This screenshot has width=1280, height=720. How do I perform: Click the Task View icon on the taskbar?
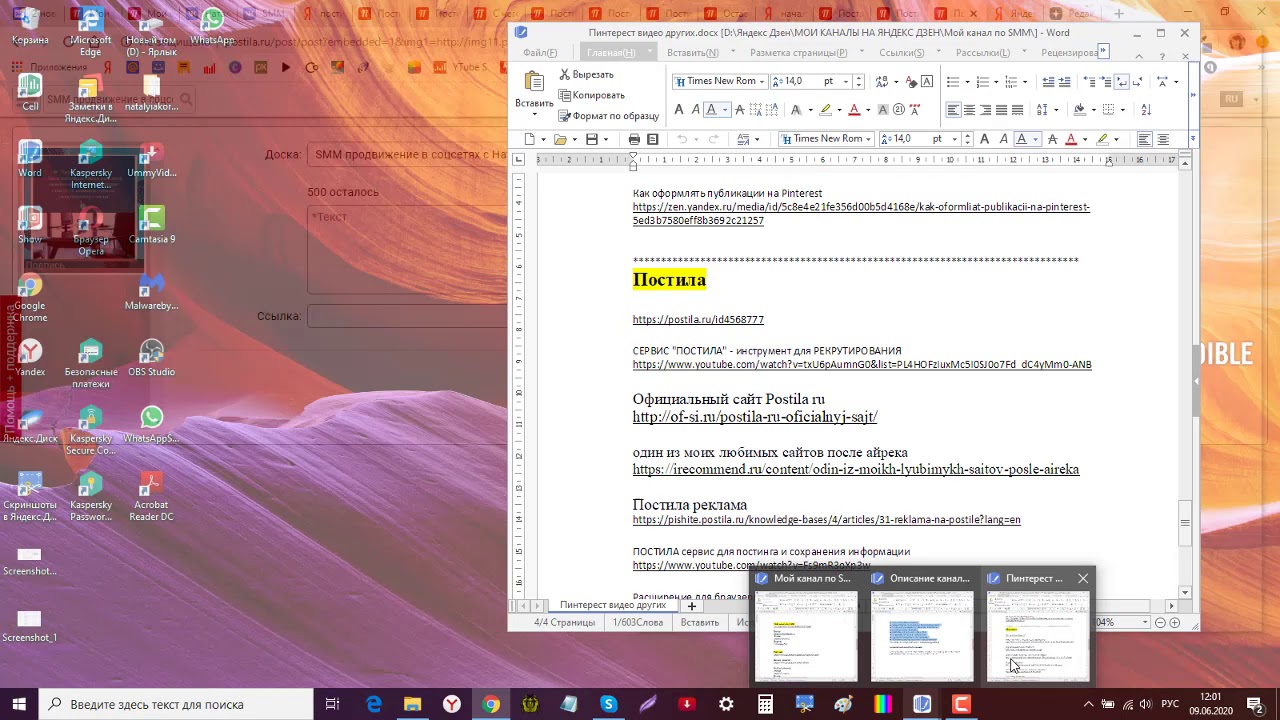(333, 704)
